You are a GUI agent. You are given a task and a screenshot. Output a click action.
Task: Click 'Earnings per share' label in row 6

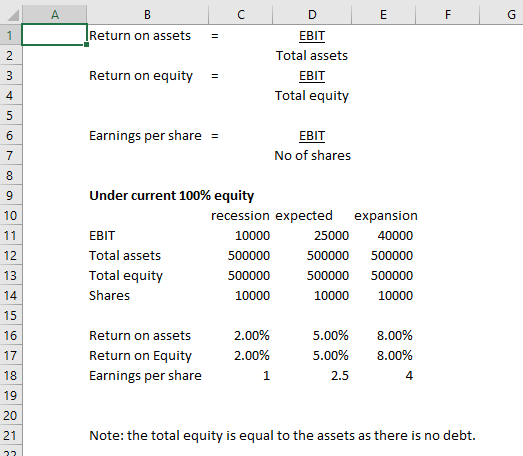(145, 136)
